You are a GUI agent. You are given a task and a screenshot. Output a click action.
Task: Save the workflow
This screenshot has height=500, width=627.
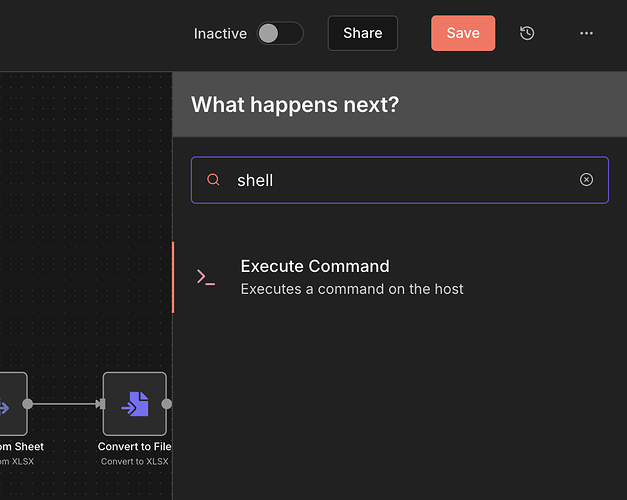[463, 33]
